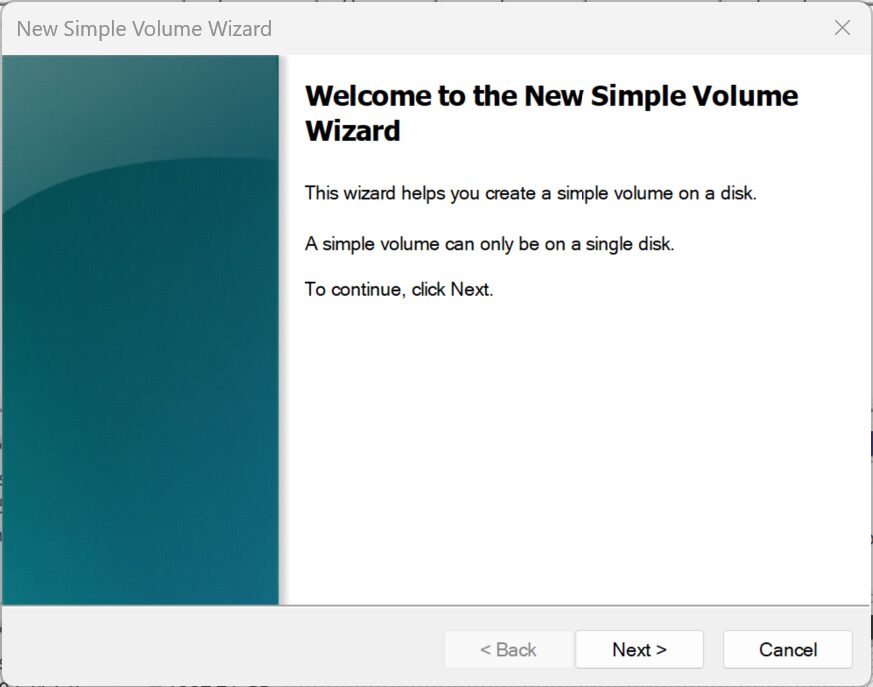Click grey footer gap between Next and Cancel

click(713, 649)
